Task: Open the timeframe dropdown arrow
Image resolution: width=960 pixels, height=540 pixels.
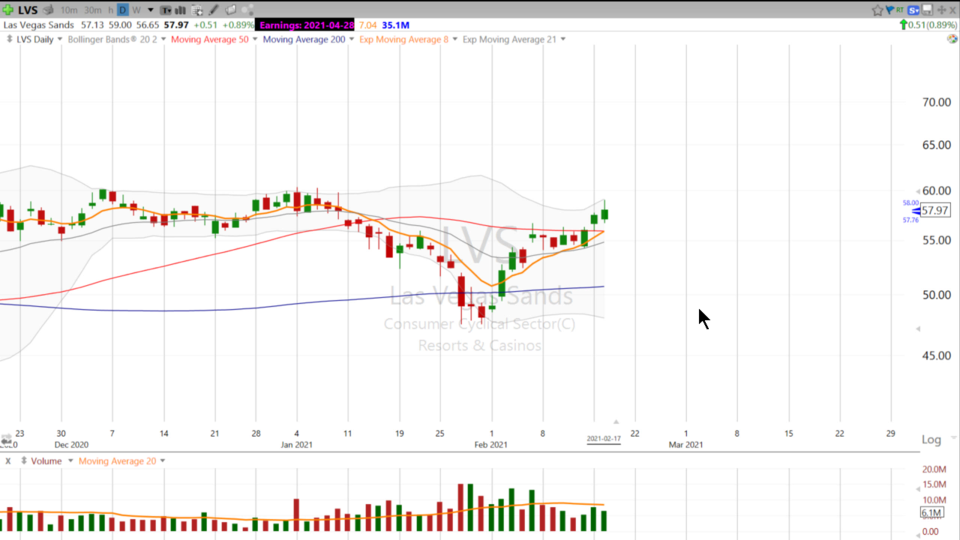Action: [x=151, y=10]
